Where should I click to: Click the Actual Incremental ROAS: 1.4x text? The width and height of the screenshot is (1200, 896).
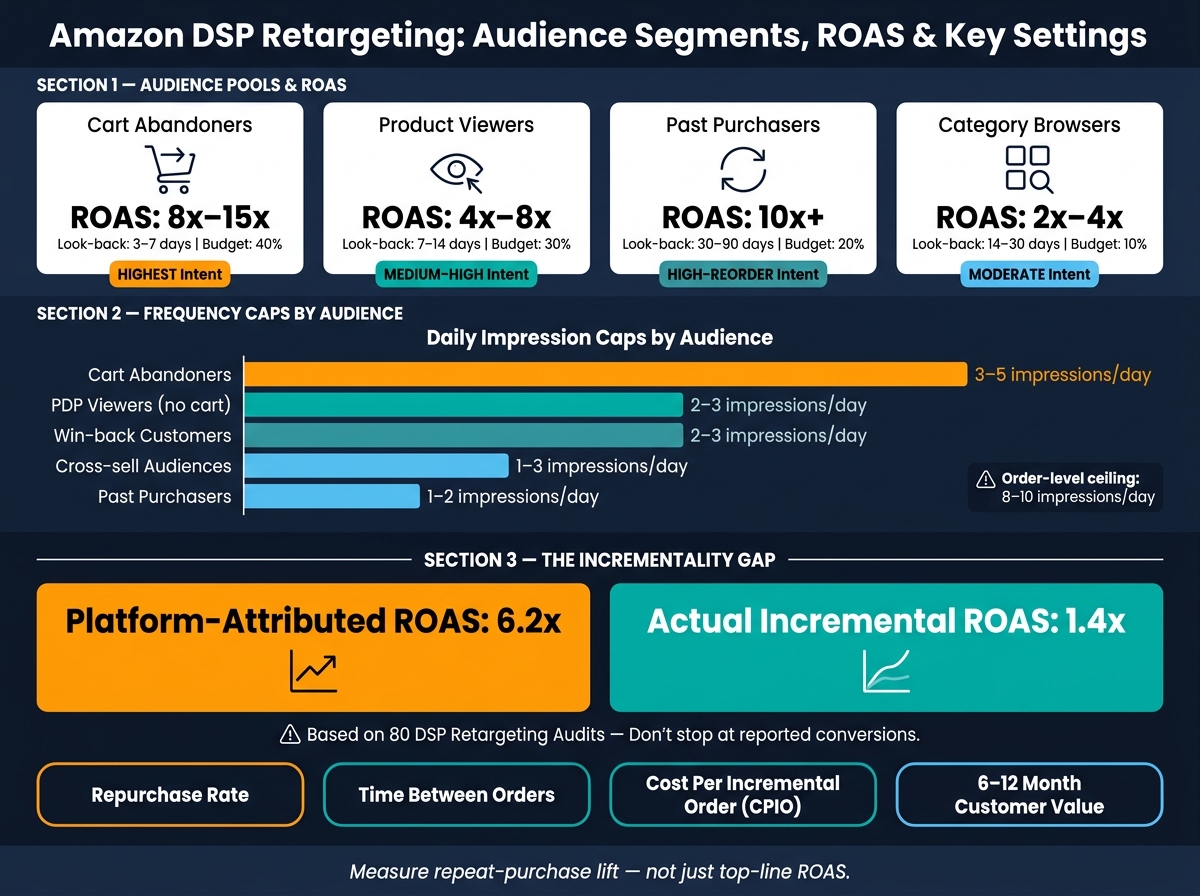[886, 620]
